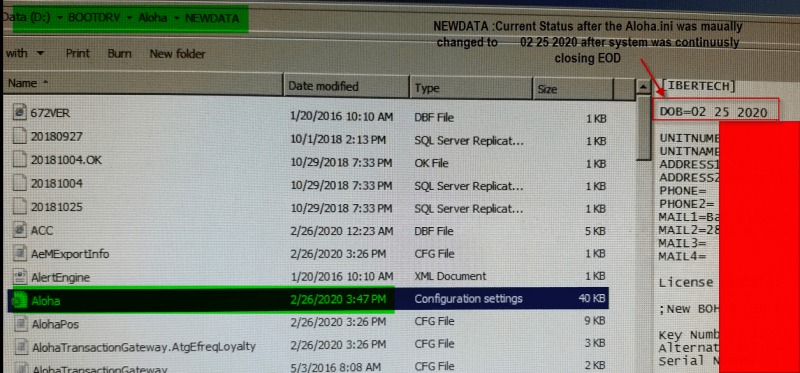Click the 10/1/2018 2:13 PM date cell
The image size is (800, 373).
(x=337, y=139)
